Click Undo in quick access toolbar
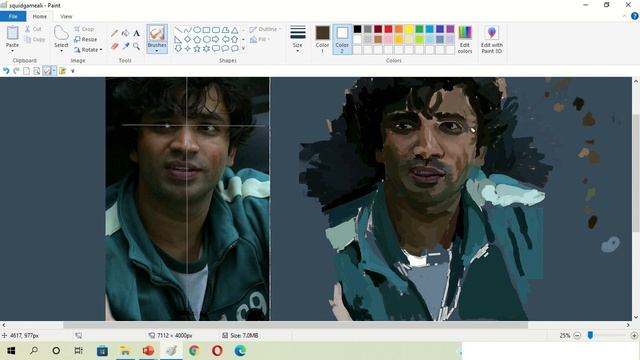 [x=6, y=71]
